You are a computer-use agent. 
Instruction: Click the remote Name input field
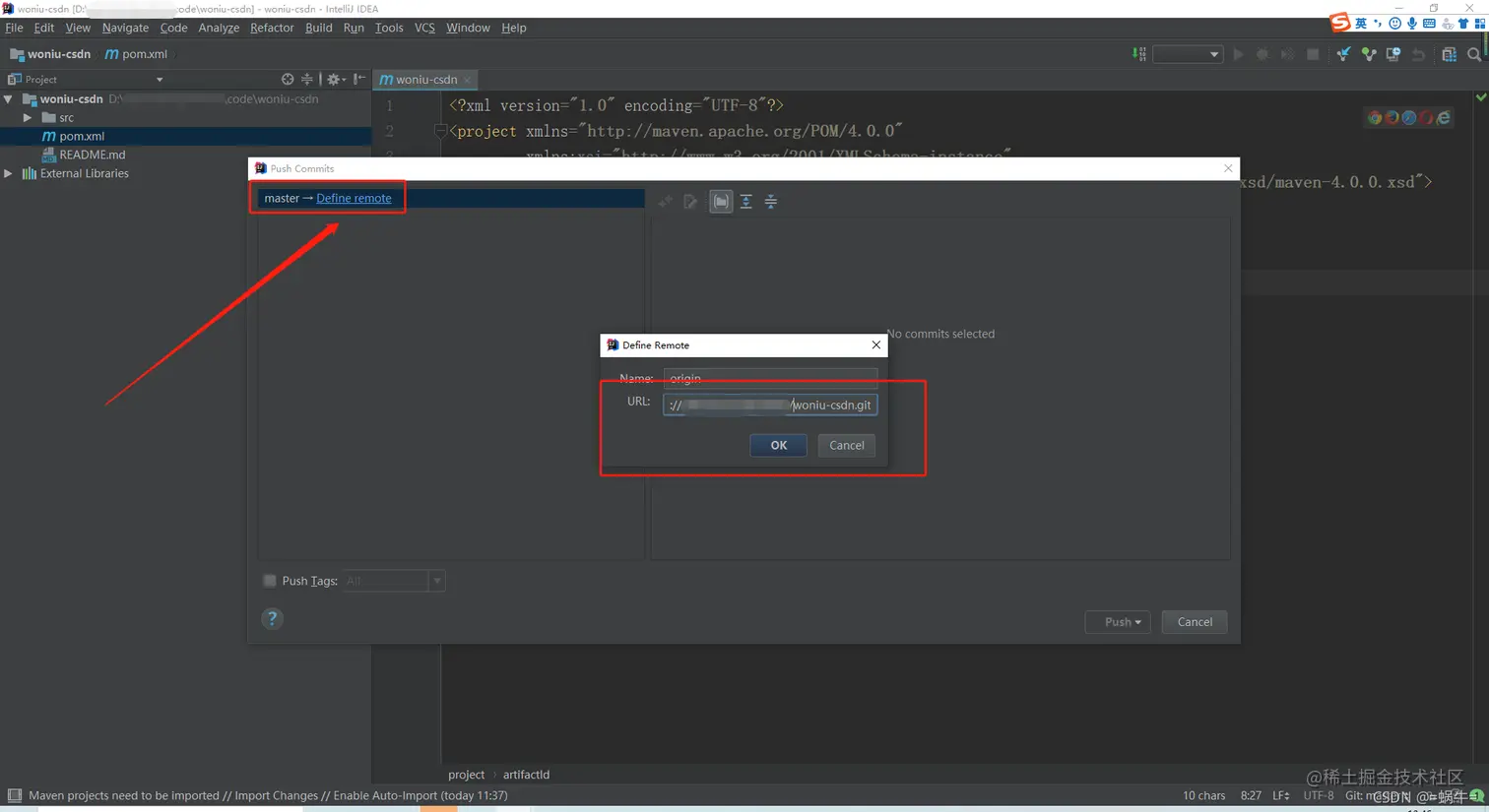[x=770, y=378]
